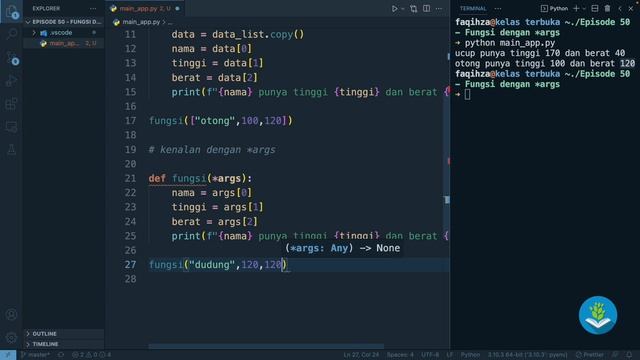Open Run and Debug view
This screenshot has height=360, width=640.
11,80
